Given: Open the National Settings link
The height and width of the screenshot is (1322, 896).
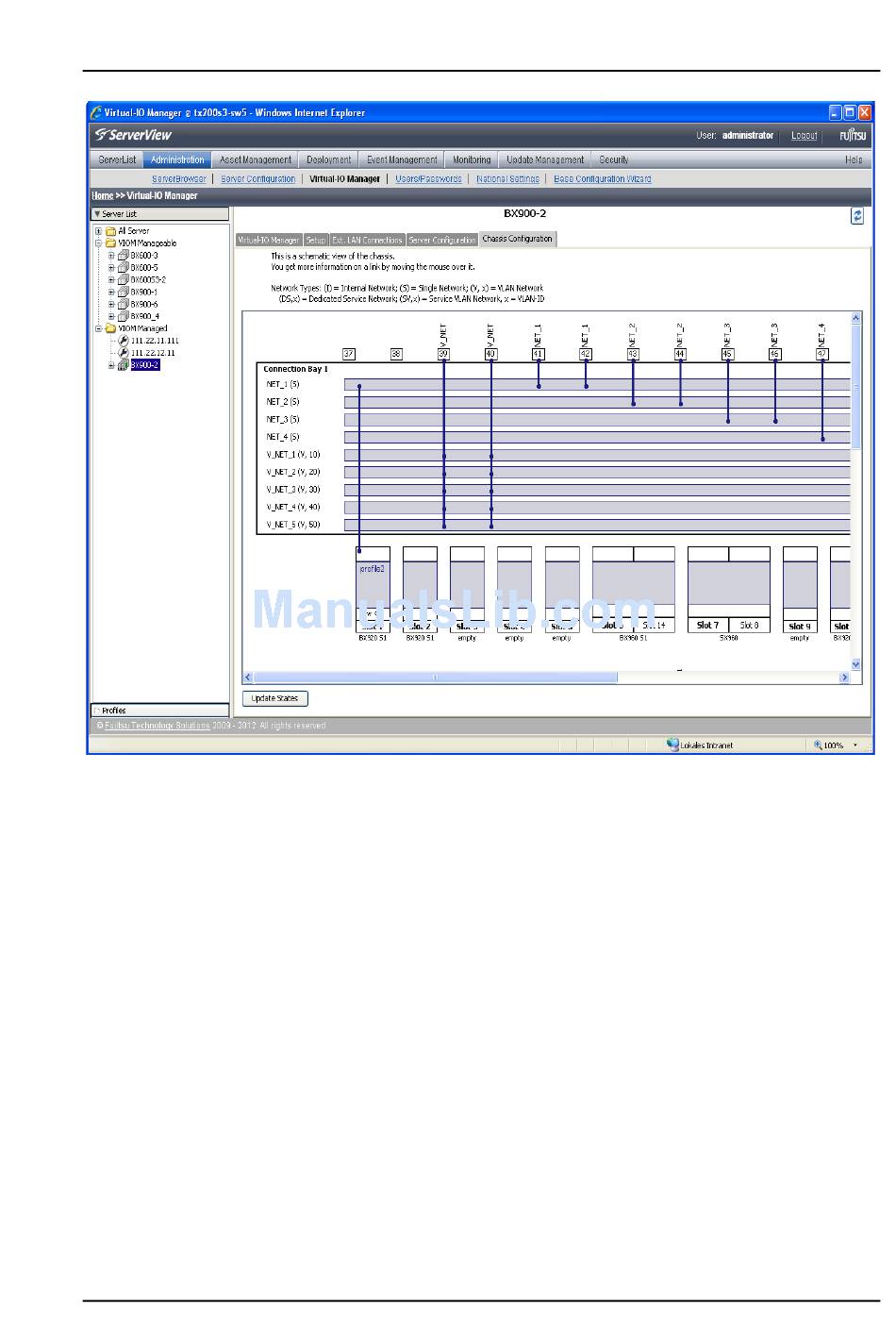Looking at the screenshot, I should click(x=507, y=178).
